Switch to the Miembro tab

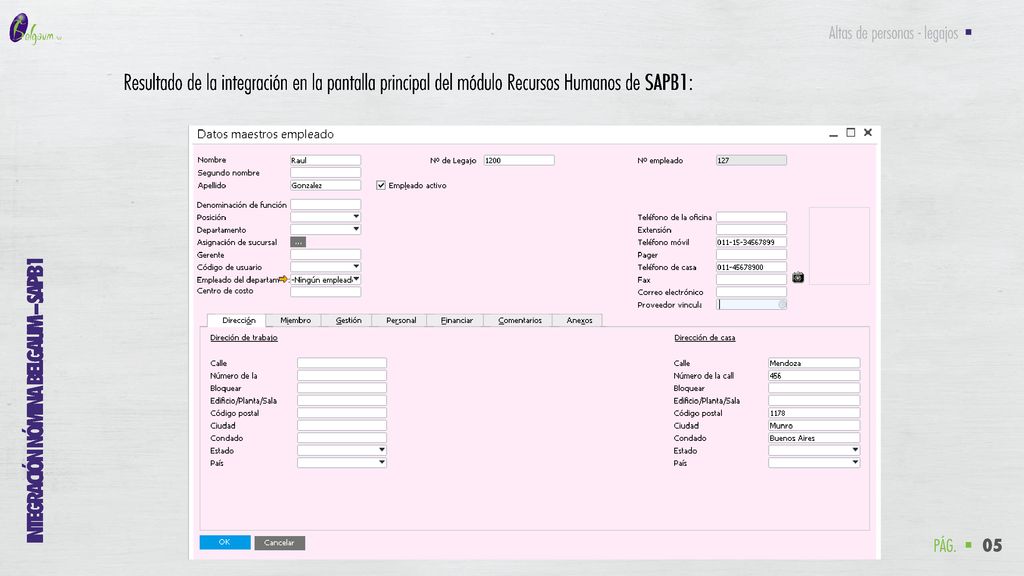point(295,320)
